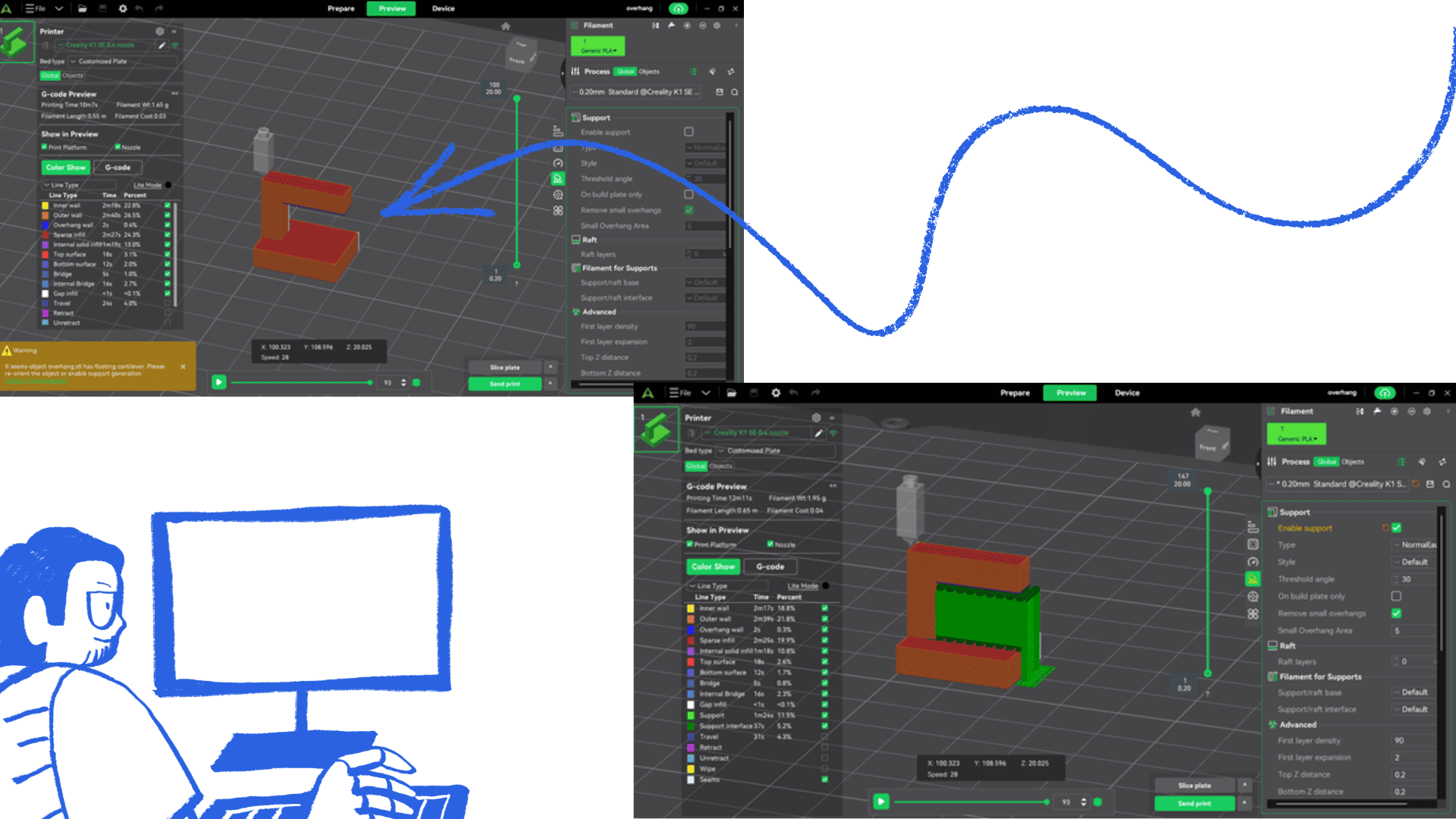Click the home view icon in lower window viewport
The image size is (1456, 819).
pos(1195,413)
